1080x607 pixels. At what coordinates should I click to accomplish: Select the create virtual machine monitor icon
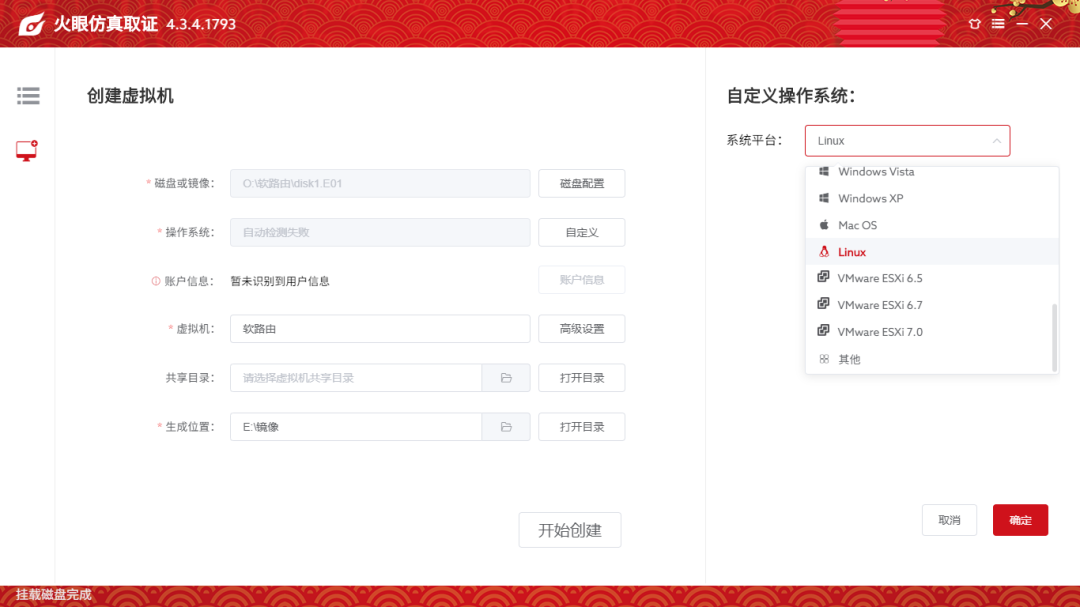tap(27, 150)
